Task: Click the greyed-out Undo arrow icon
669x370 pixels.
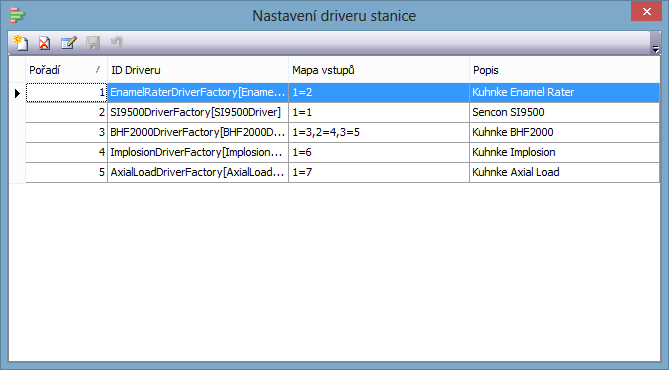Action: [x=116, y=42]
